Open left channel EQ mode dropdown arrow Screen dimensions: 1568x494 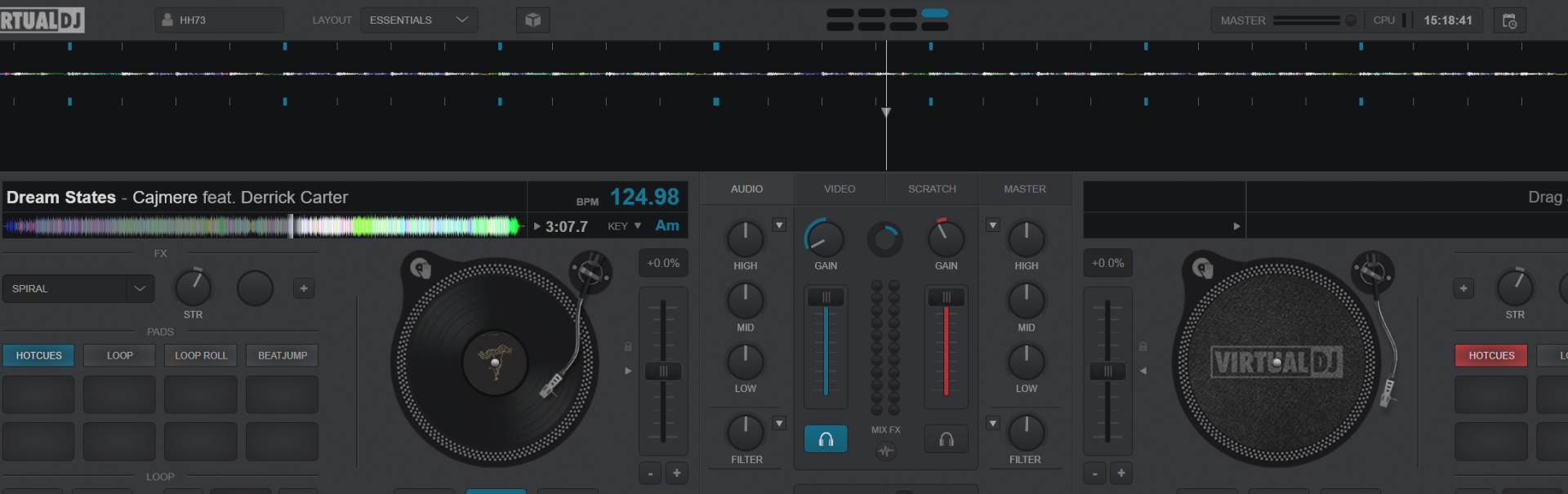[x=779, y=225]
